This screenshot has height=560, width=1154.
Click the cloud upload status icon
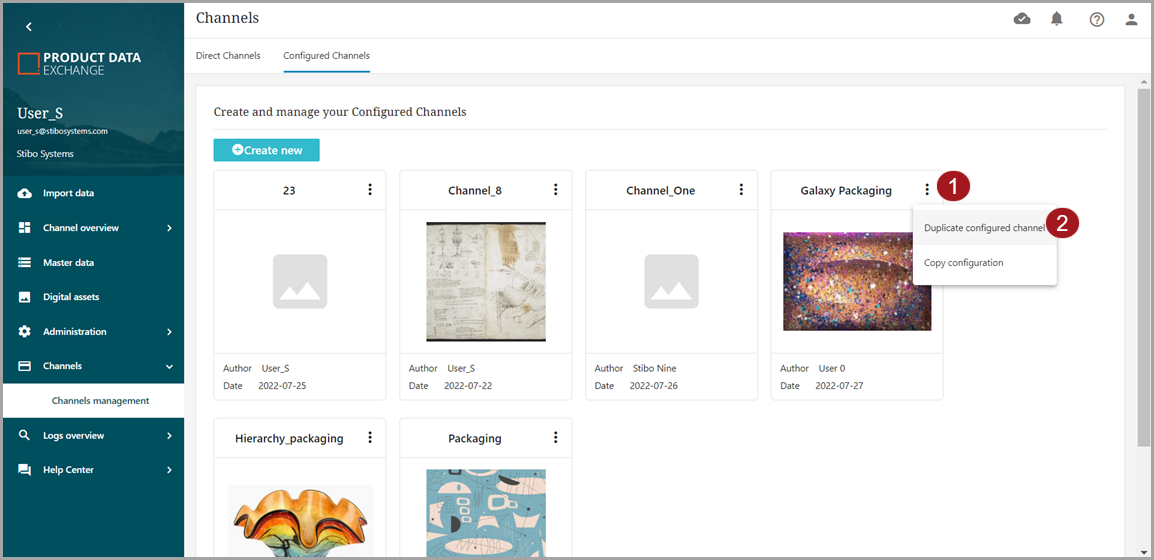point(1022,19)
